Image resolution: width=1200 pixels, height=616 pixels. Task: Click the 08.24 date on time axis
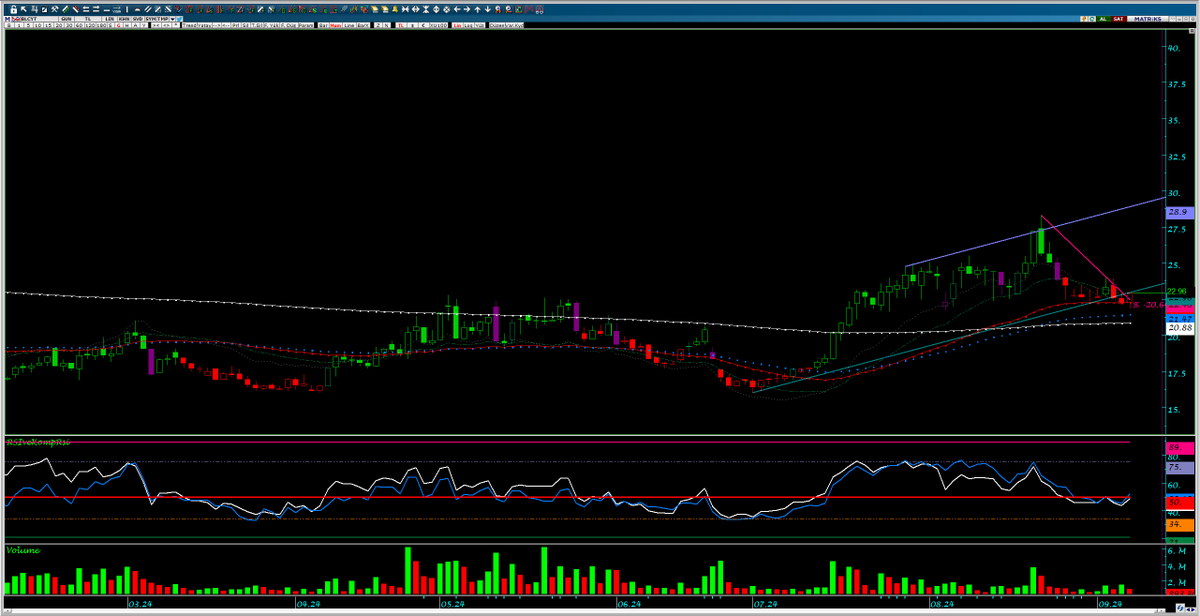[940, 604]
